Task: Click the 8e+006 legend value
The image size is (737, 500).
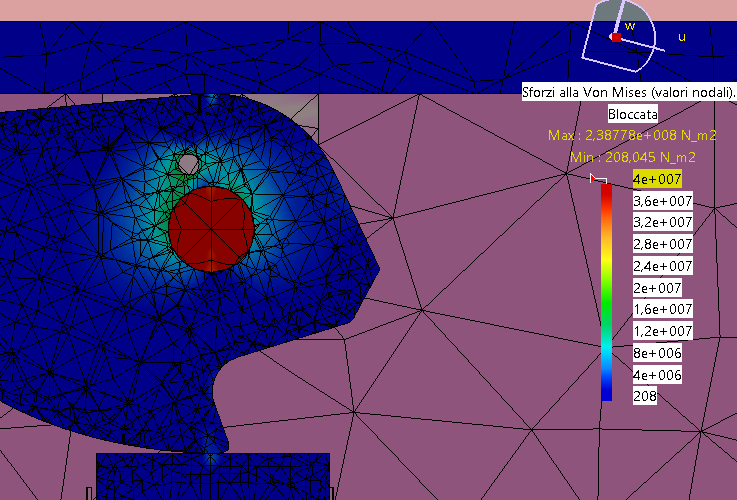Action: click(x=657, y=353)
